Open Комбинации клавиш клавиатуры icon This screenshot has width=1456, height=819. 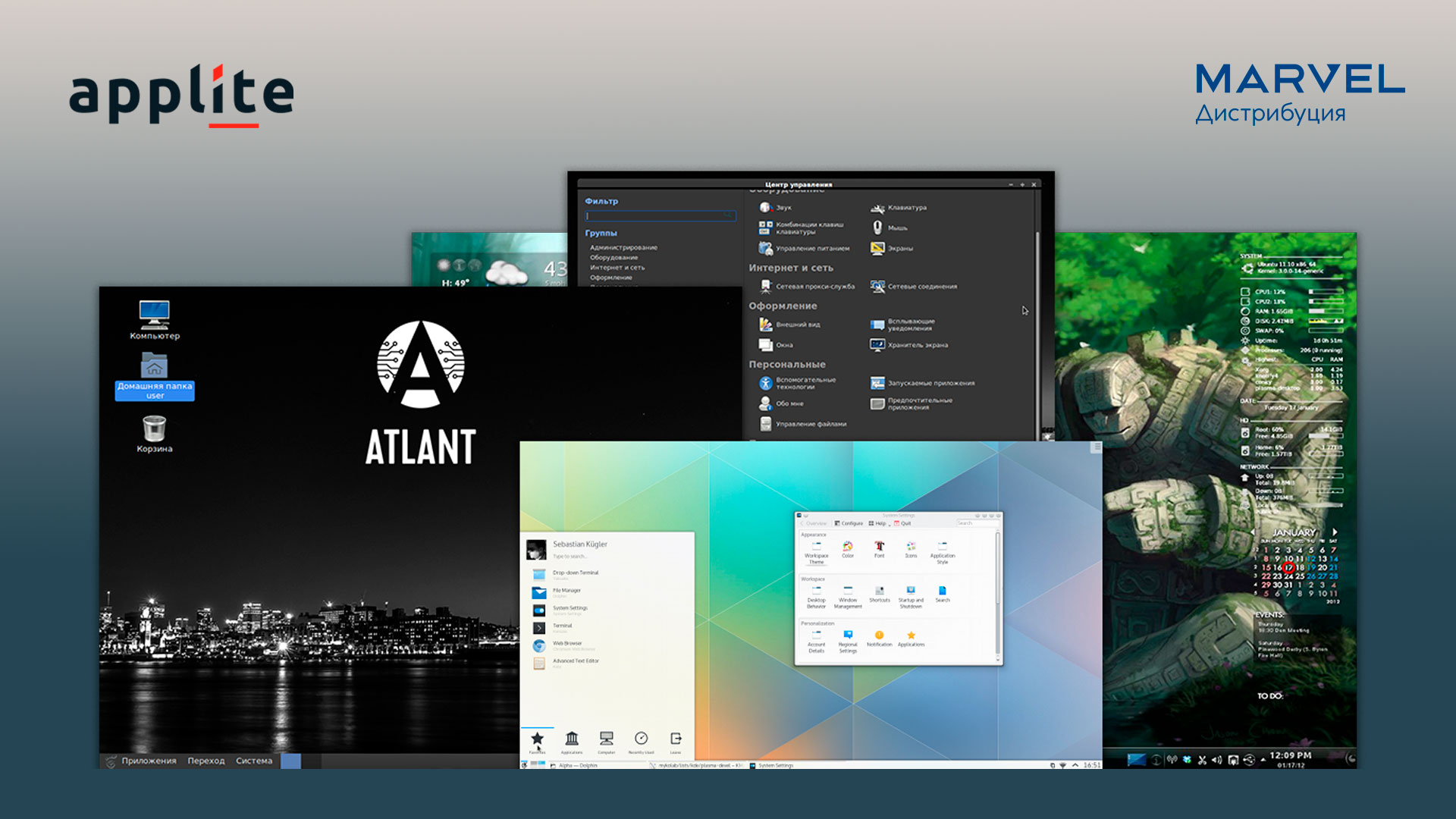pos(802,227)
